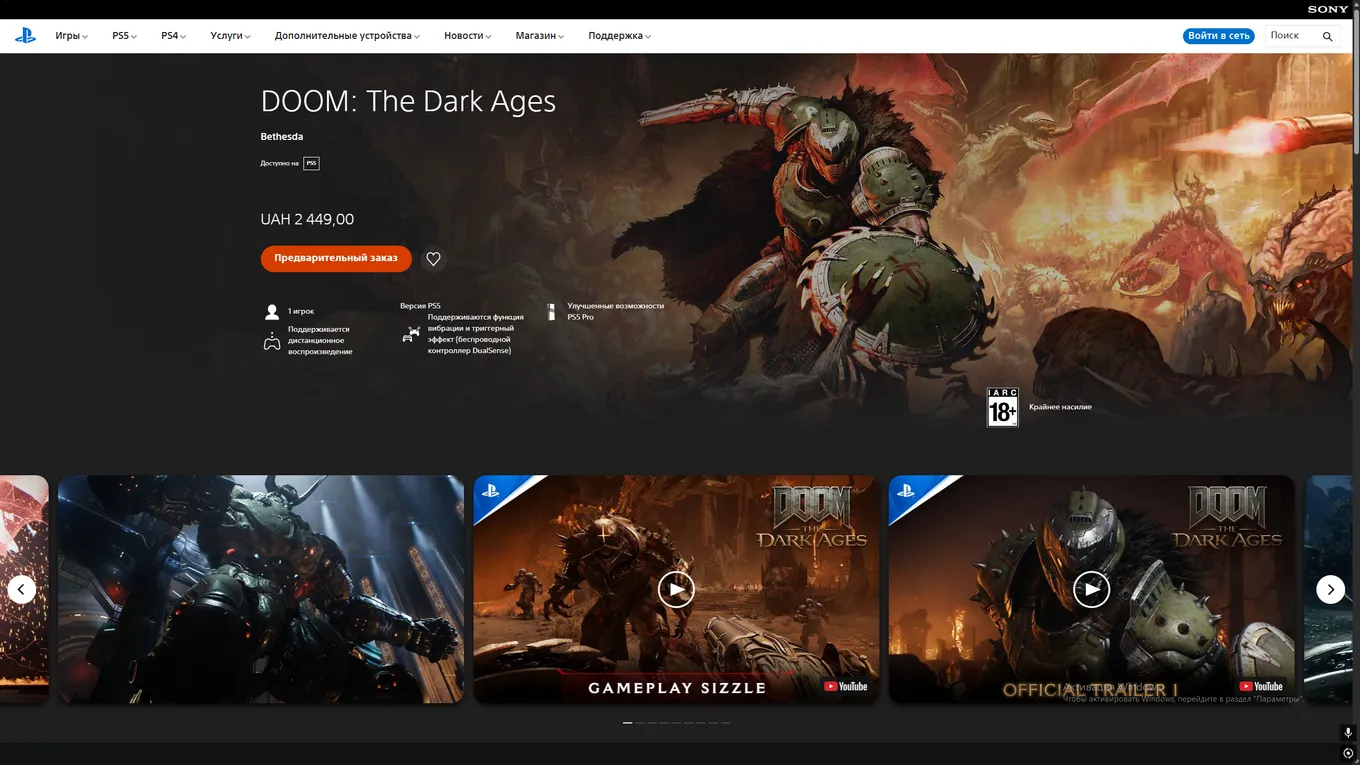1360x765 pixels.
Task: Click the target icon below the microphone
Action: [1348, 753]
